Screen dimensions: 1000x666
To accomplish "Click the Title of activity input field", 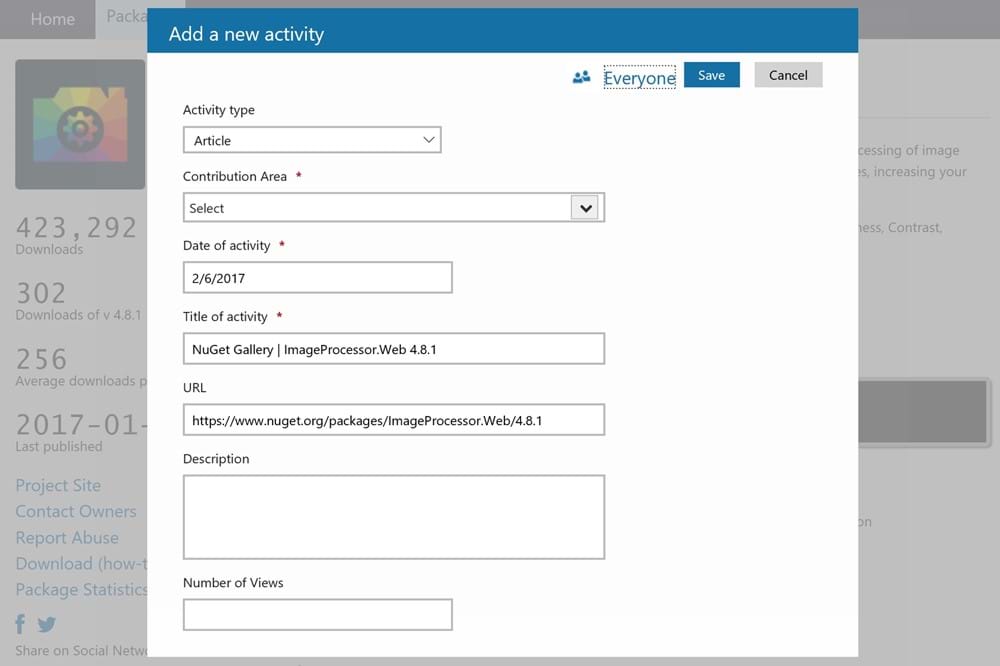I will pyautogui.click(x=393, y=349).
